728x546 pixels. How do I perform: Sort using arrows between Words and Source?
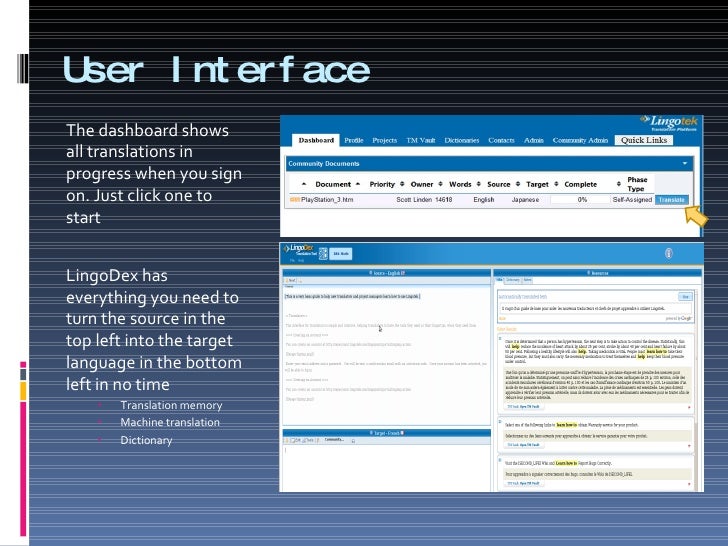point(479,184)
